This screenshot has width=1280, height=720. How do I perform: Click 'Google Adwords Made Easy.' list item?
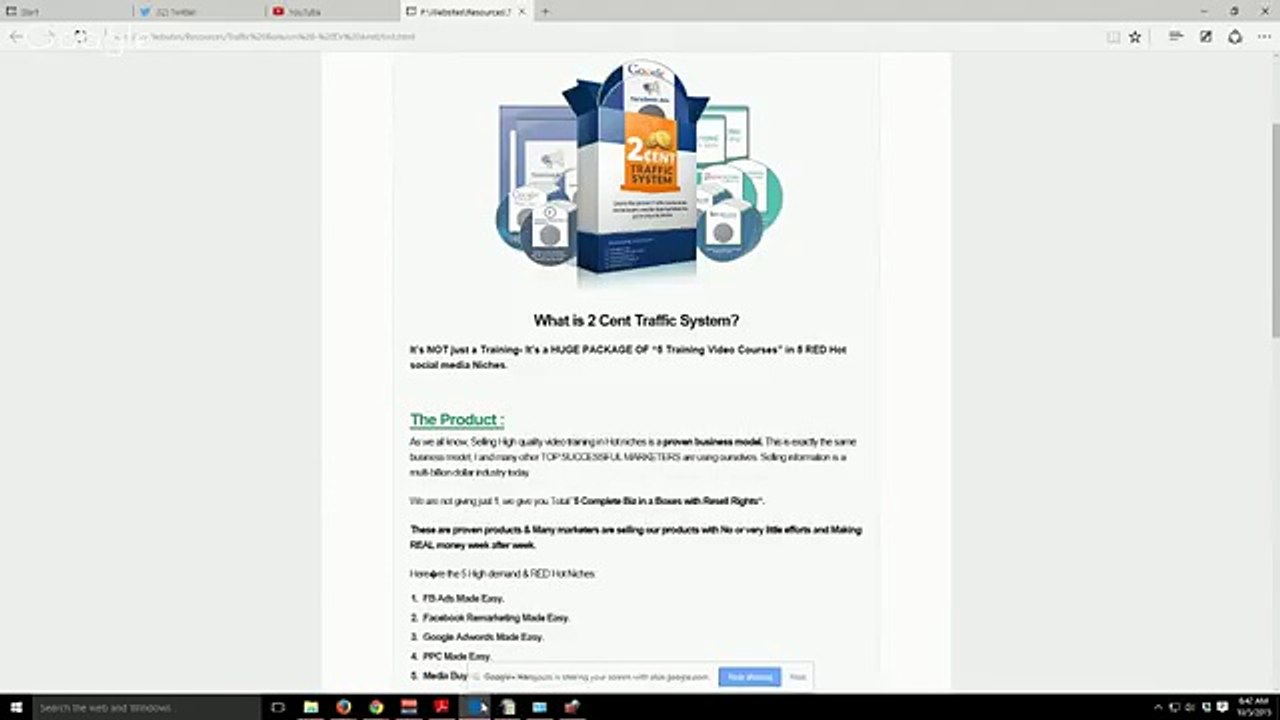coord(483,637)
